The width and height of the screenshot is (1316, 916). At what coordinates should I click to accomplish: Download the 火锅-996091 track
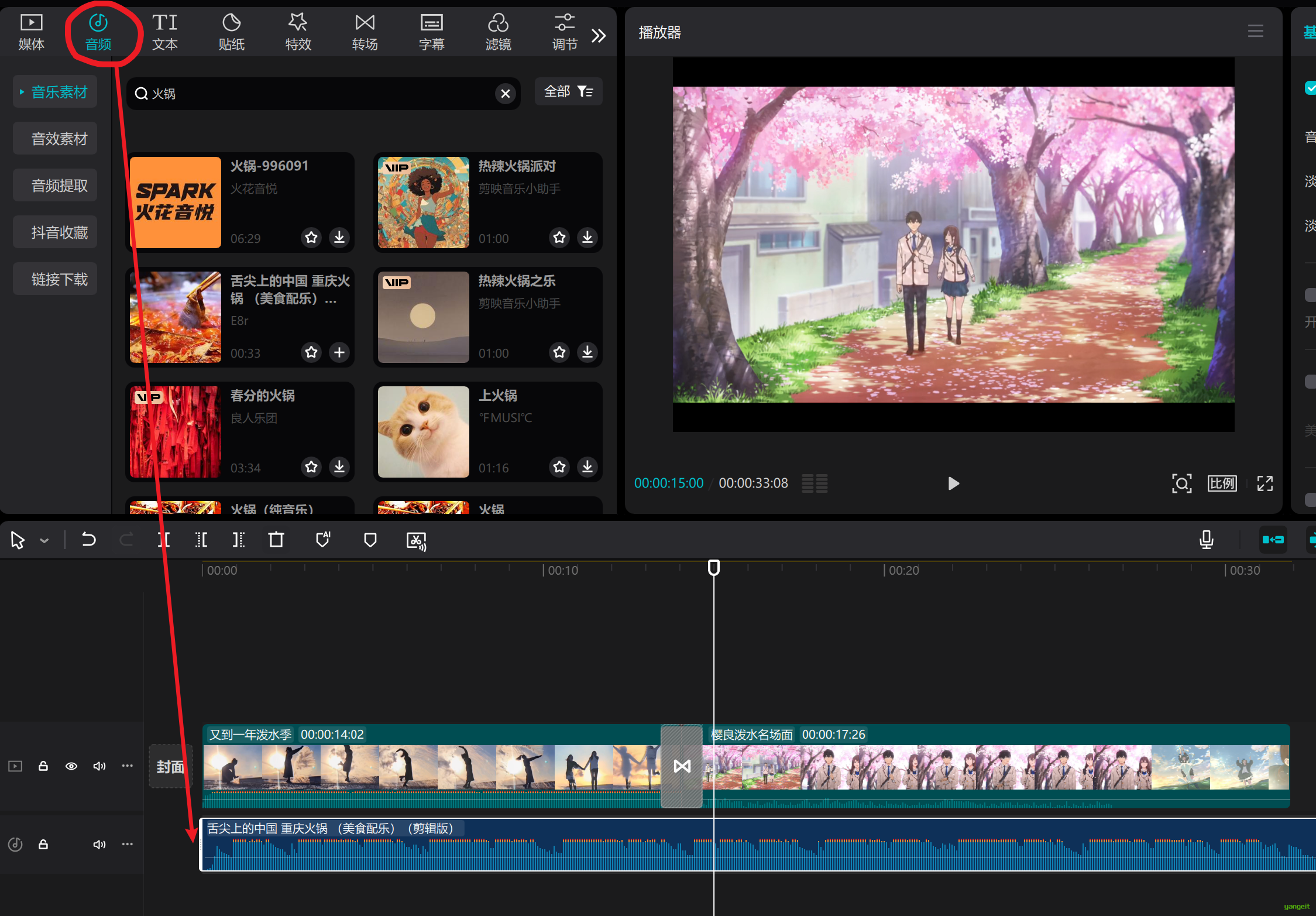pyautogui.click(x=339, y=237)
